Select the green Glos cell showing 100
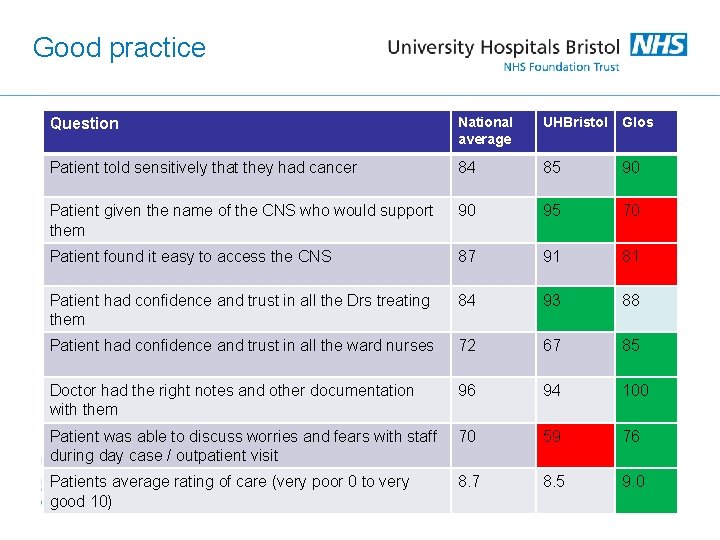 (x=645, y=399)
